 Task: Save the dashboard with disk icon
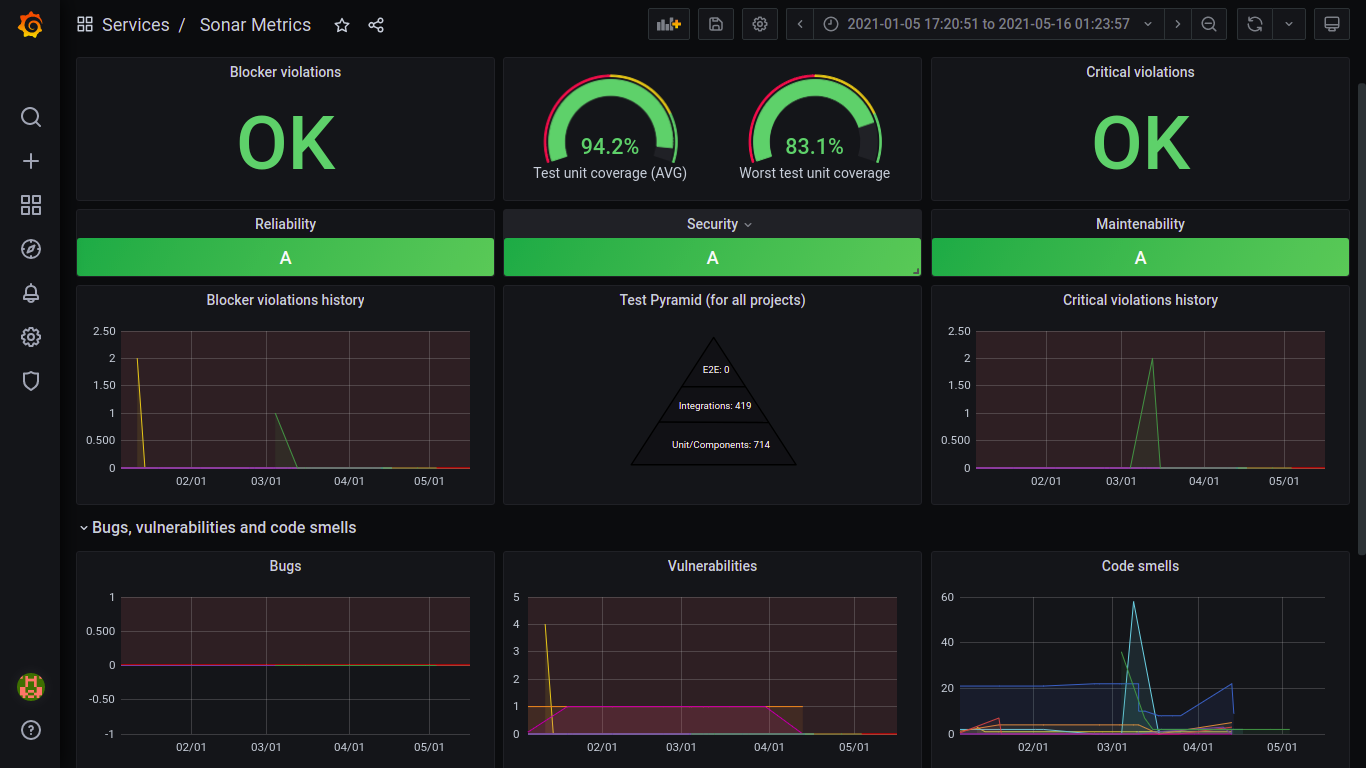coord(716,24)
